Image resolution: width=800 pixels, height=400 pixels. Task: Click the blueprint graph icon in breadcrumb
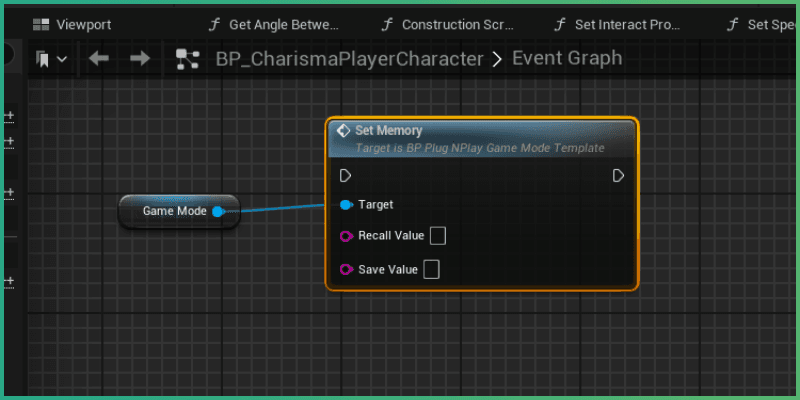tap(187, 59)
